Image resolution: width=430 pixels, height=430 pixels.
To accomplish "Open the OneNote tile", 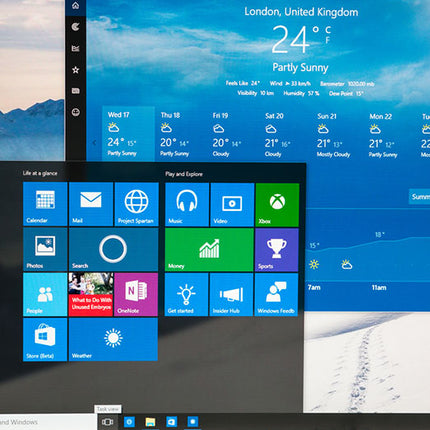I will pos(136,294).
